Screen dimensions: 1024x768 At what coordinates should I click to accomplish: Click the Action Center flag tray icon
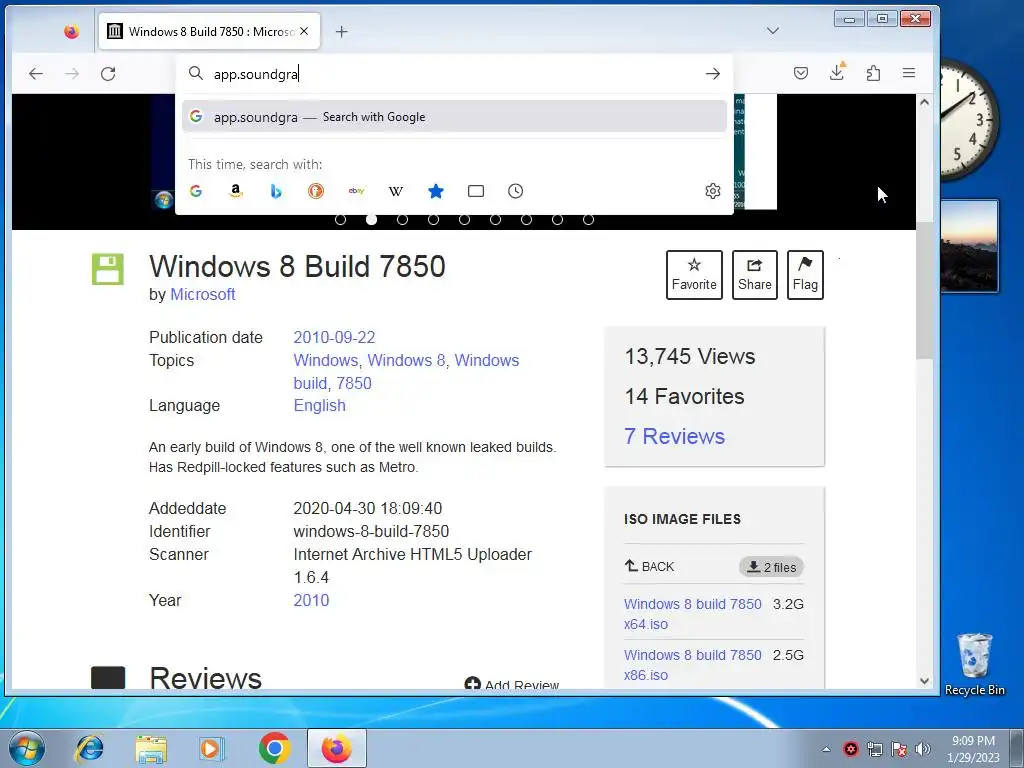(x=899, y=749)
